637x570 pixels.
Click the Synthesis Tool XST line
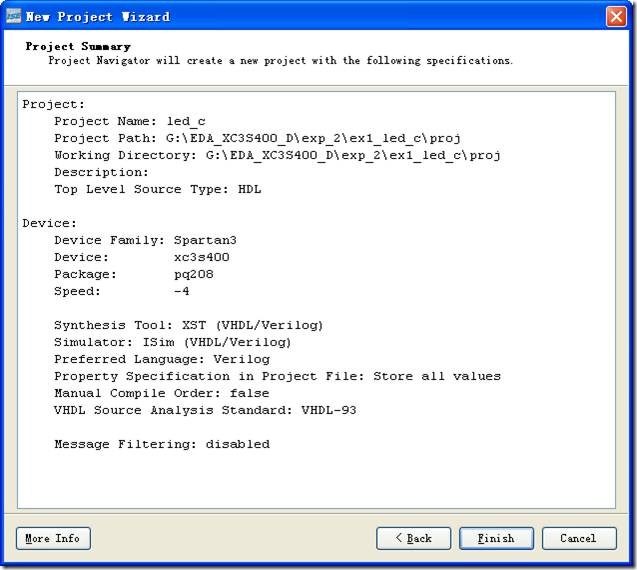pos(188,325)
